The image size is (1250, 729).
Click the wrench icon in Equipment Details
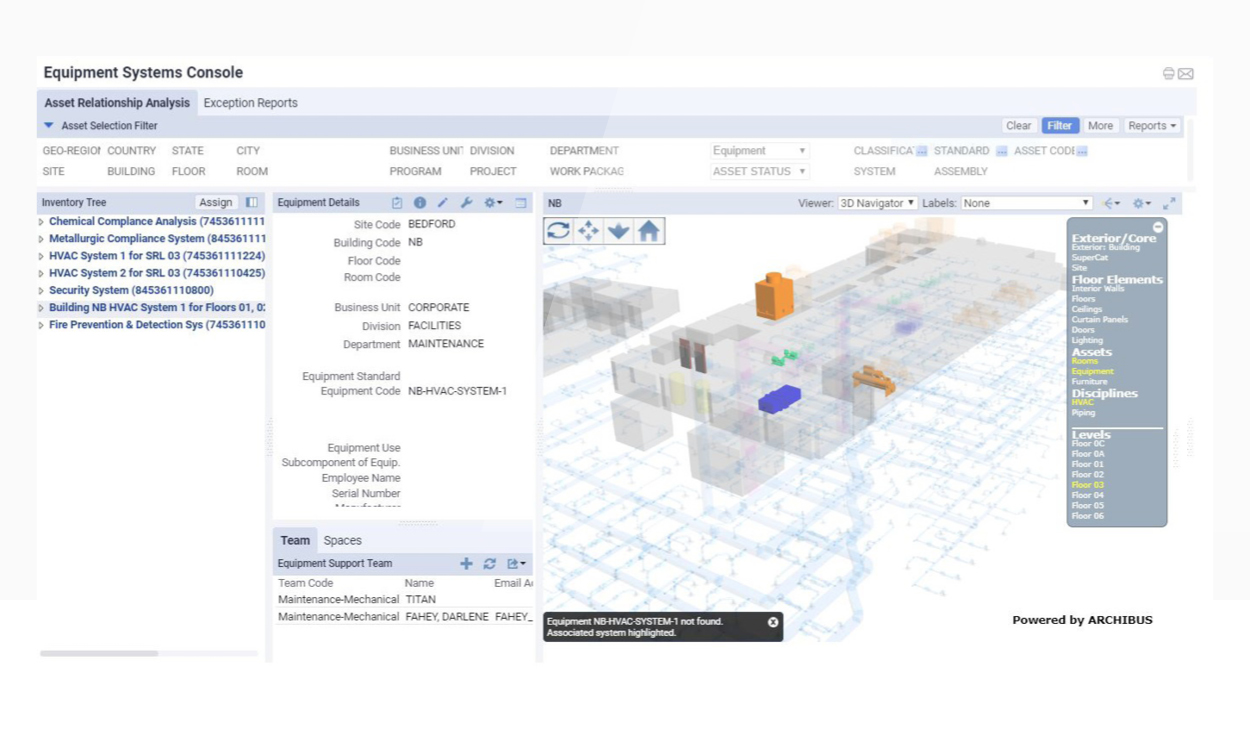[x=466, y=202]
